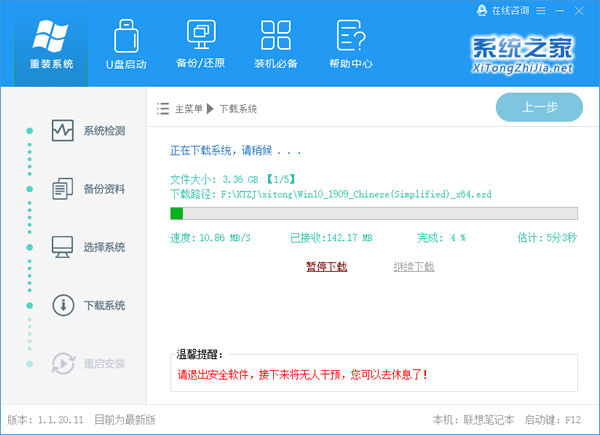The height and width of the screenshot is (435, 600).
Task: Click the 主菜单 breadcrumb
Action: 190,109
